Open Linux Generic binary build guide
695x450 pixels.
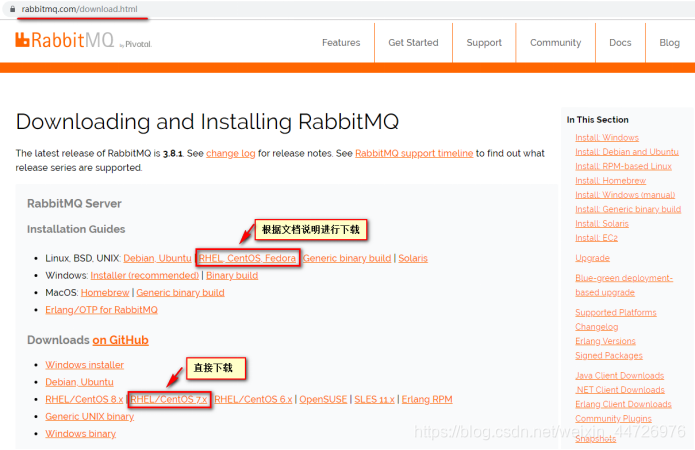(347, 258)
